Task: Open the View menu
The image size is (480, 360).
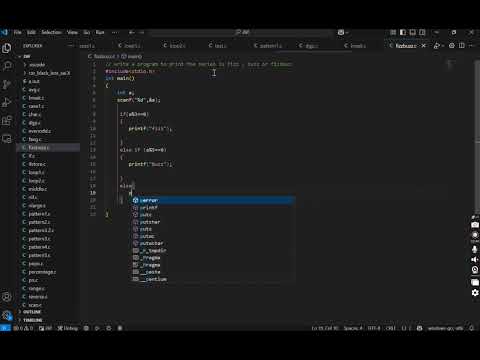Action: [72, 32]
